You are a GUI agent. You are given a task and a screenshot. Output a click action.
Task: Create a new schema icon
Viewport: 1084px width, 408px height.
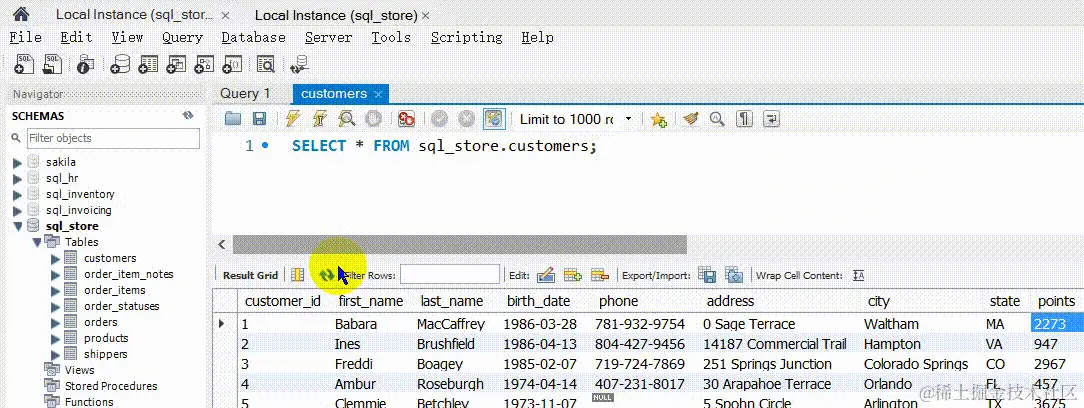(x=121, y=64)
